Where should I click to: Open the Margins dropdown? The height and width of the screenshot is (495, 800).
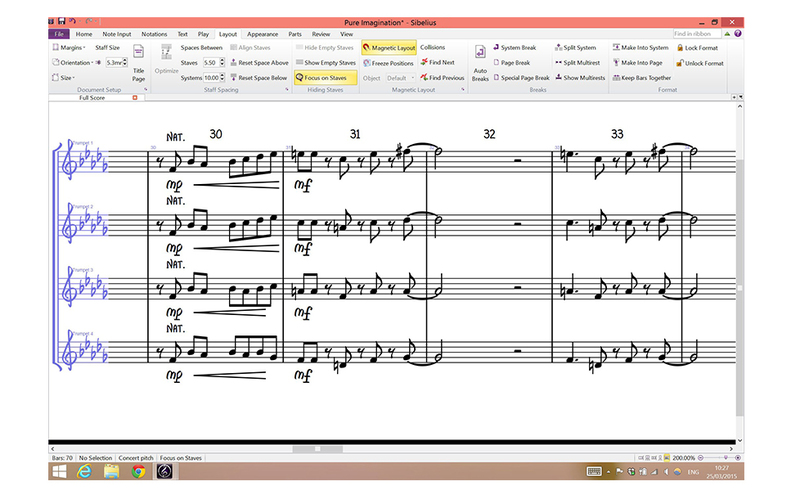(x=69, y=47)
